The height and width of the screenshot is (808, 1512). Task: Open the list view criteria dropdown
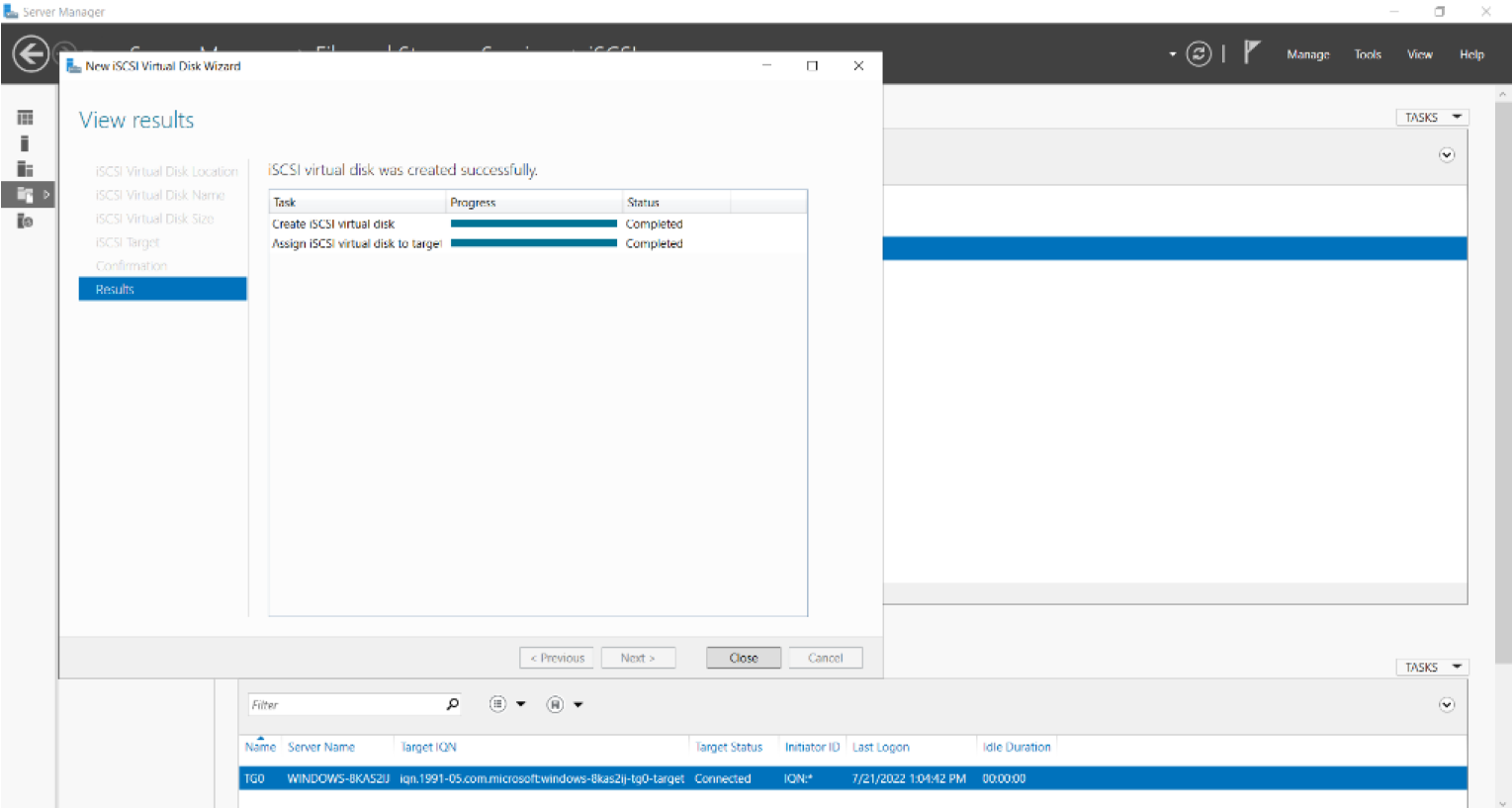tap(506, 704)
